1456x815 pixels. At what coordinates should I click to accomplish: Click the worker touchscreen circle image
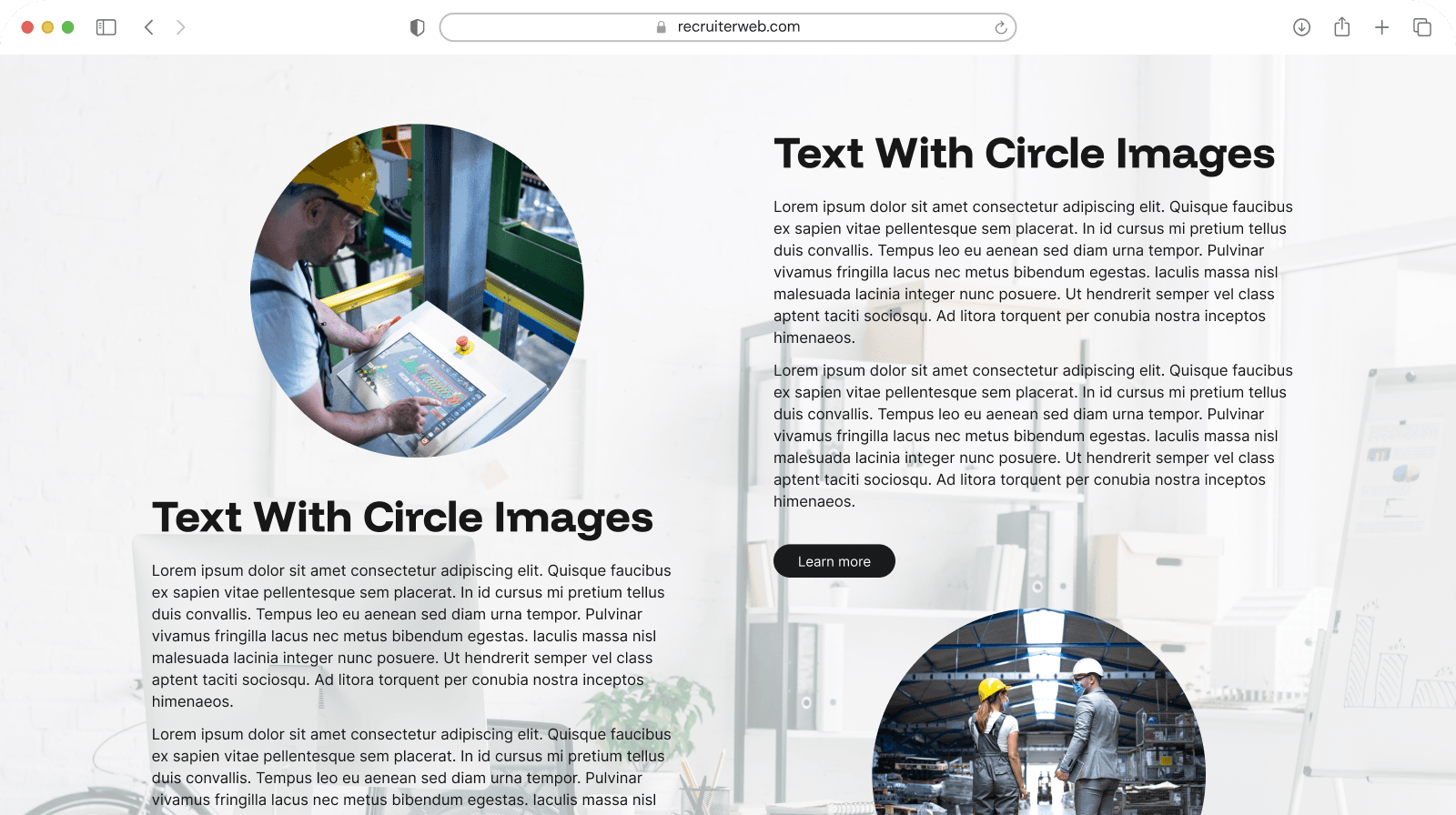[417, 290]
